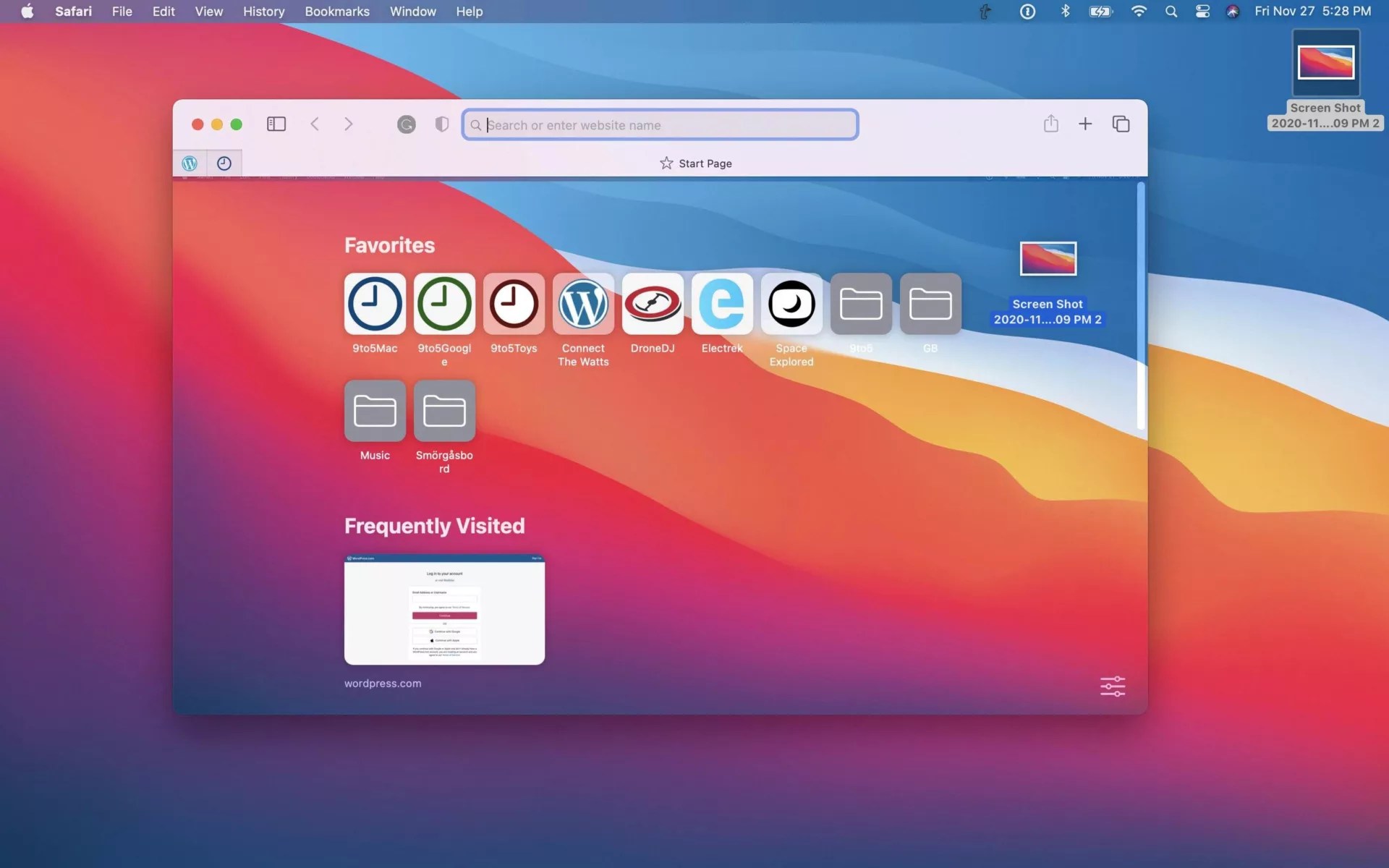This screenshot has height=868, width=1389.
Task: Select the 9to5Mac favorite icon
Action: (374, 304)
